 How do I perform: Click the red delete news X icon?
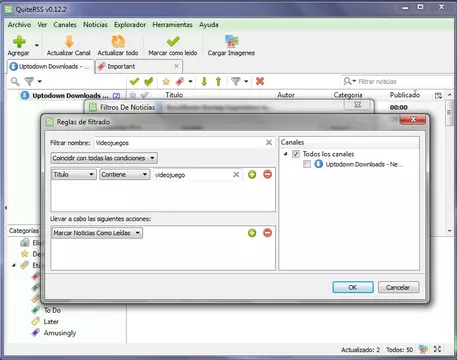tap(260, 81)
